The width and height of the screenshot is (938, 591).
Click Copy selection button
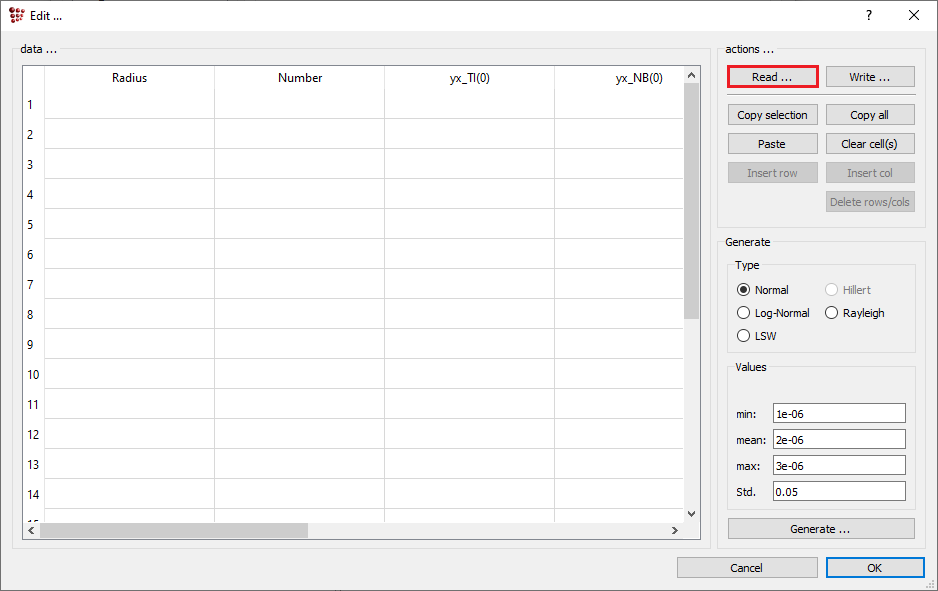772,115
